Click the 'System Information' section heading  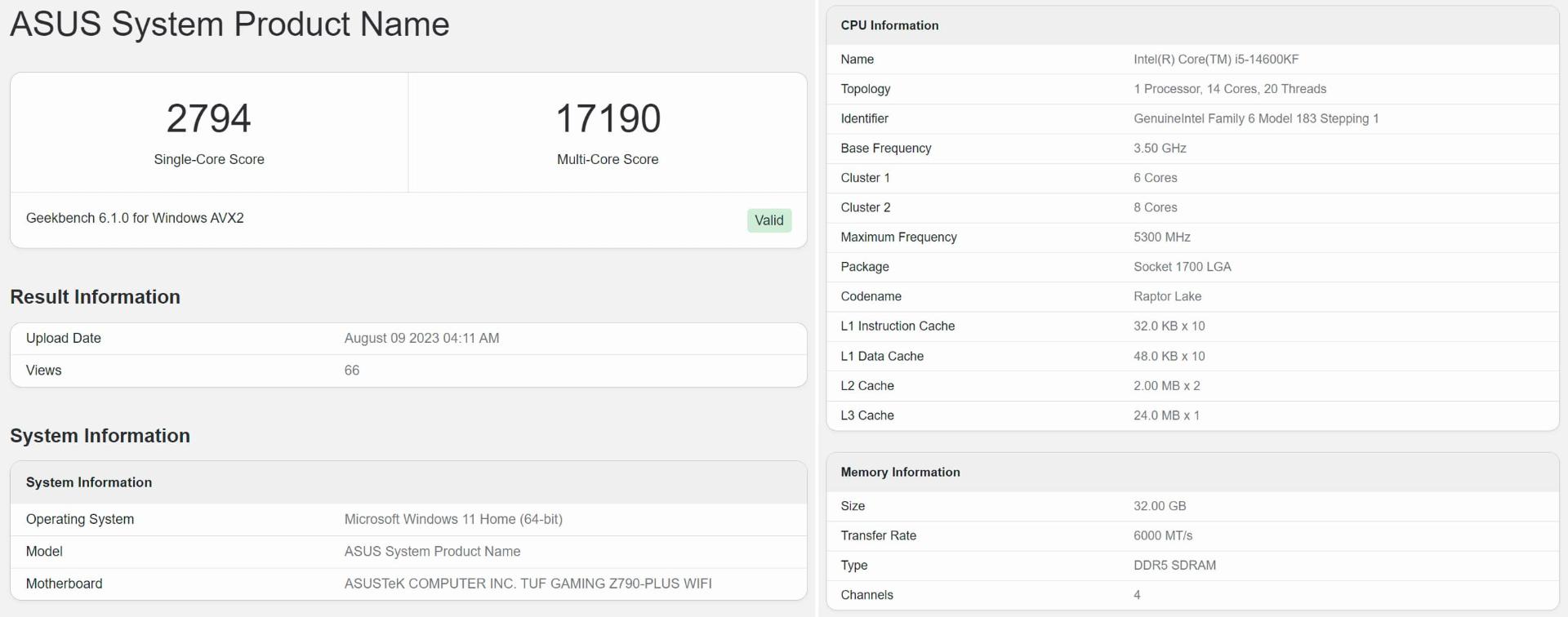(x=100, y=436)
